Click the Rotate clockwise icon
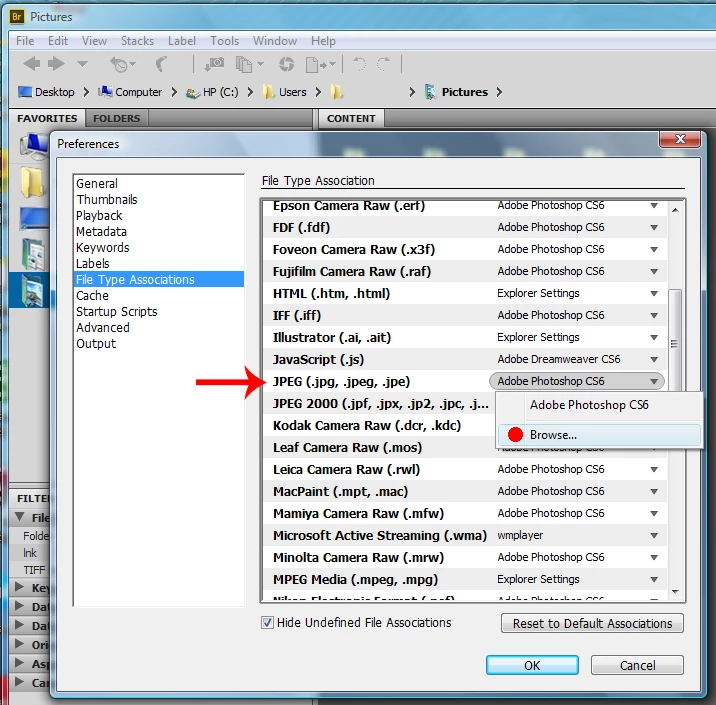The height and width of the screenshot is (705, 716). (x=384, y=64)
